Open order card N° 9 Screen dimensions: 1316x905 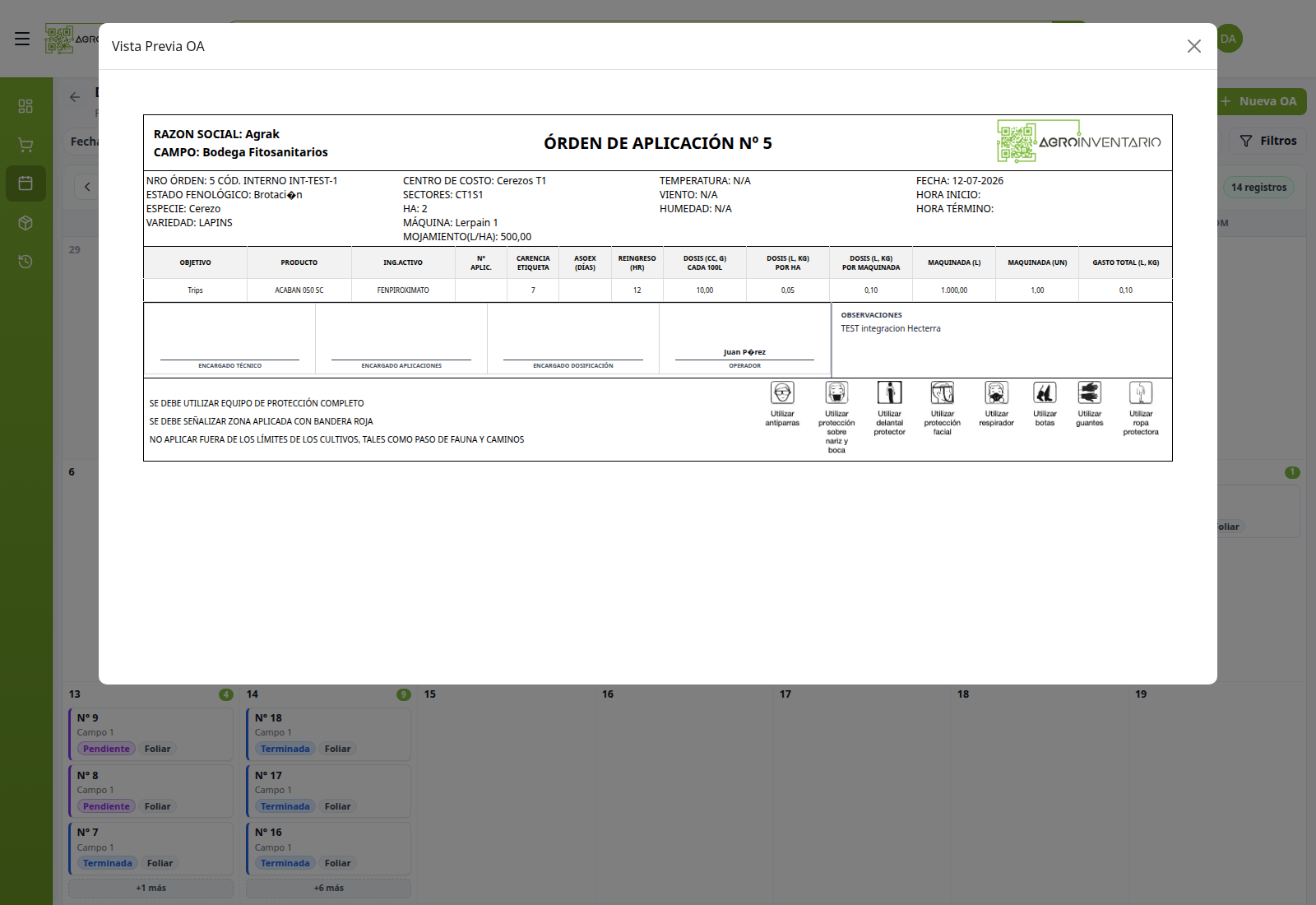tap(151, 734)
